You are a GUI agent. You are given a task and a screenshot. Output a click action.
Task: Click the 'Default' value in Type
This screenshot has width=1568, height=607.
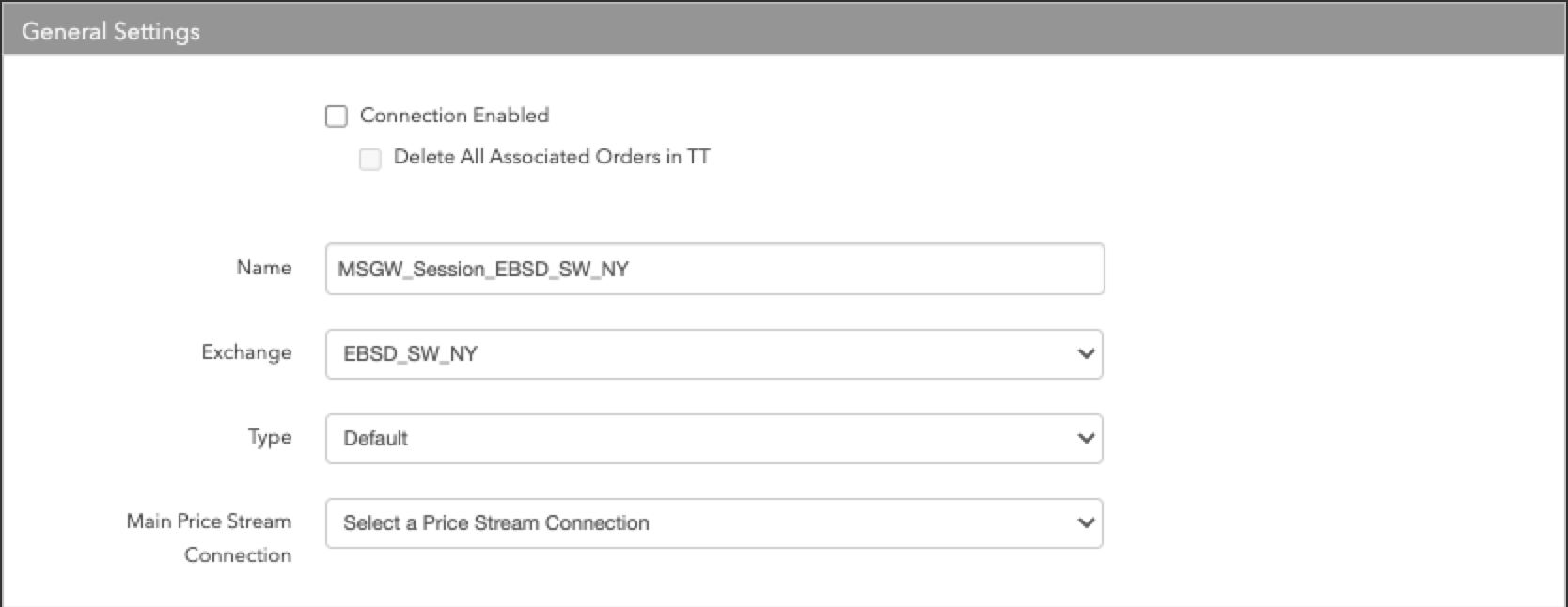tap(376, 439)
